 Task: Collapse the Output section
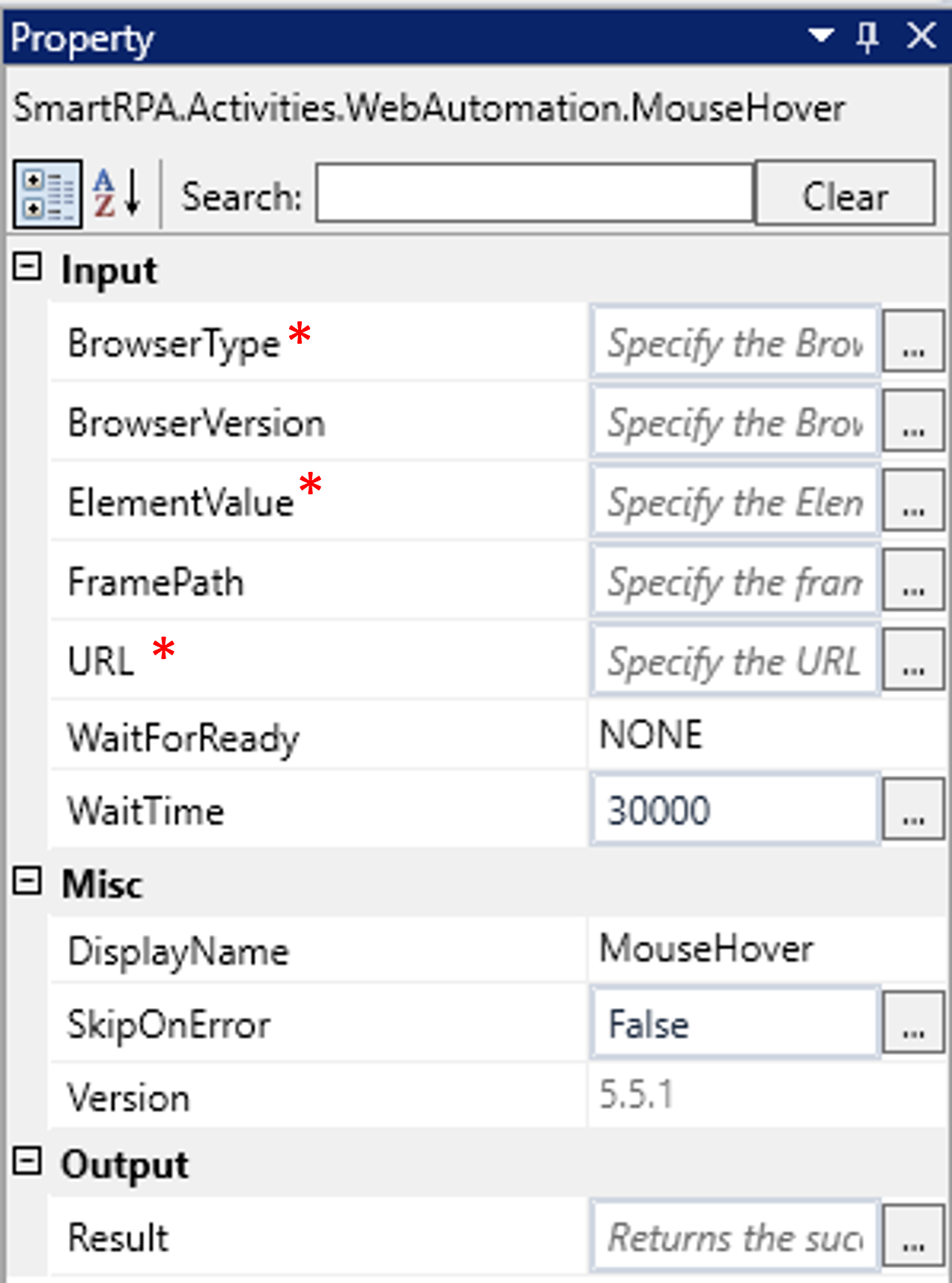point(28,1162)
